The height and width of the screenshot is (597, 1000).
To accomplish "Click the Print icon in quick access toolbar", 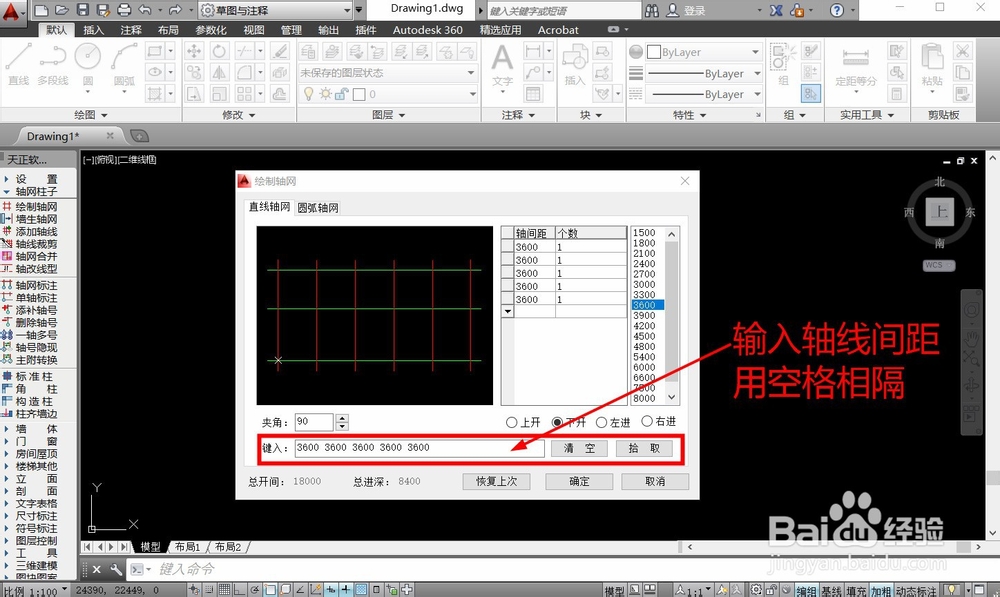I will pos(124,10).
